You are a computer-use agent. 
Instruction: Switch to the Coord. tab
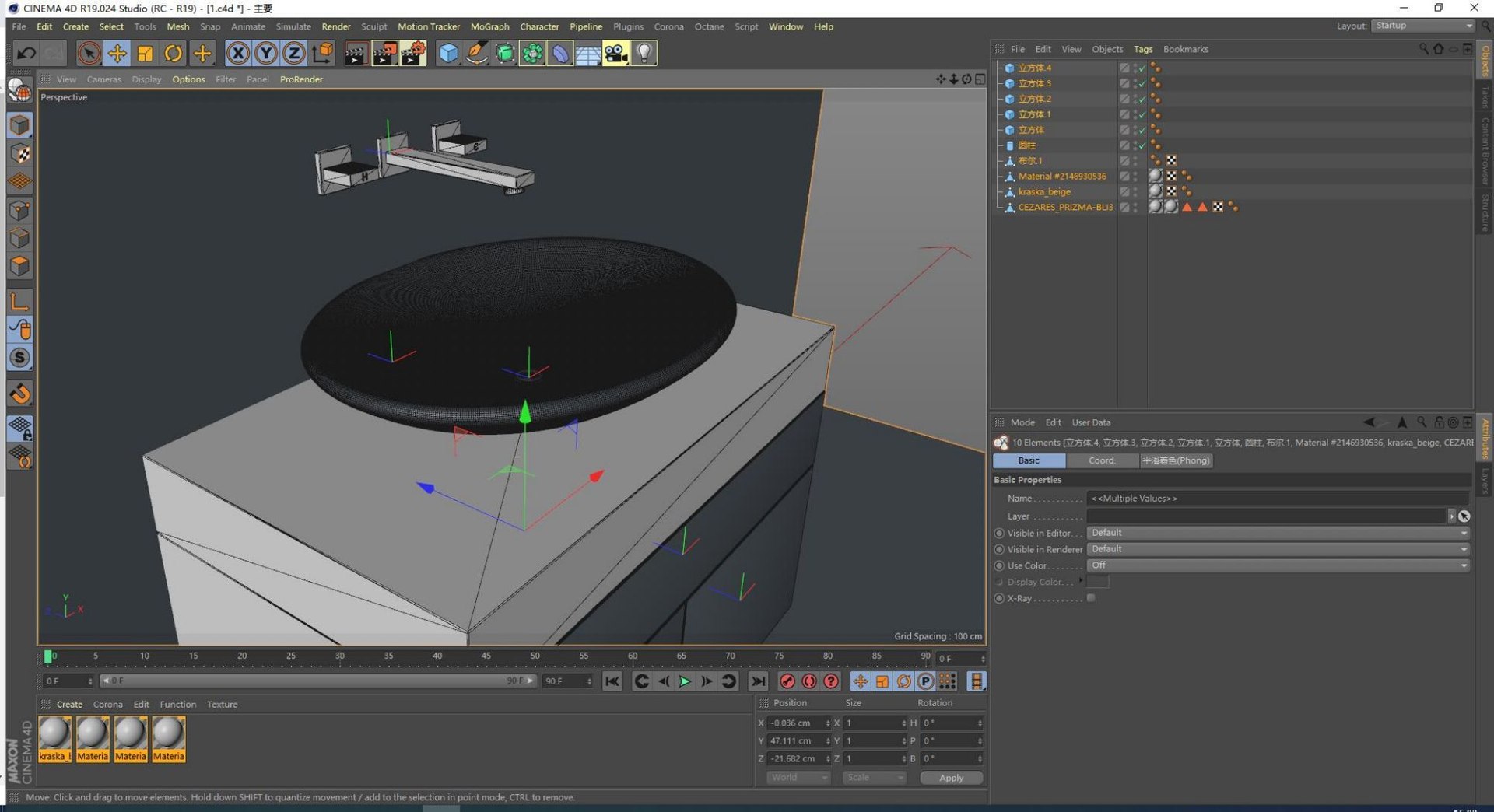[1101, 460]
